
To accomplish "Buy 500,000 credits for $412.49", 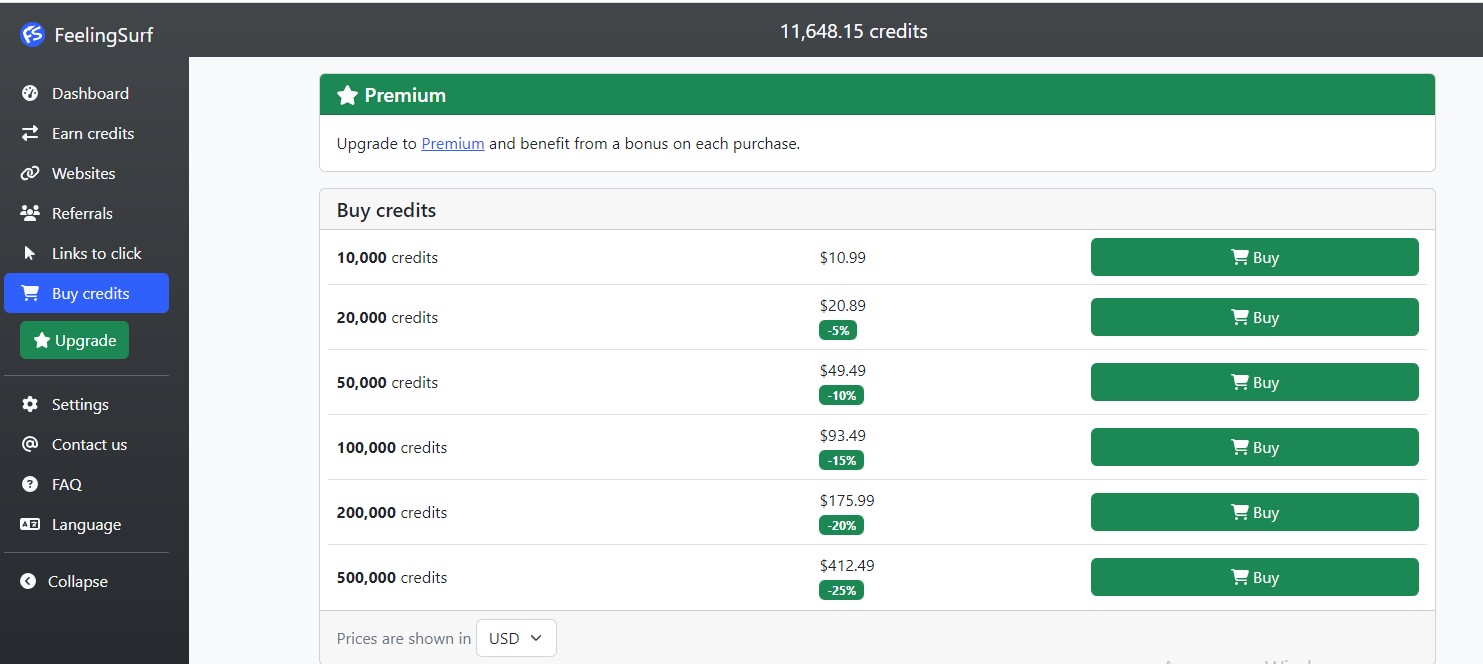I will [1254, 577].
